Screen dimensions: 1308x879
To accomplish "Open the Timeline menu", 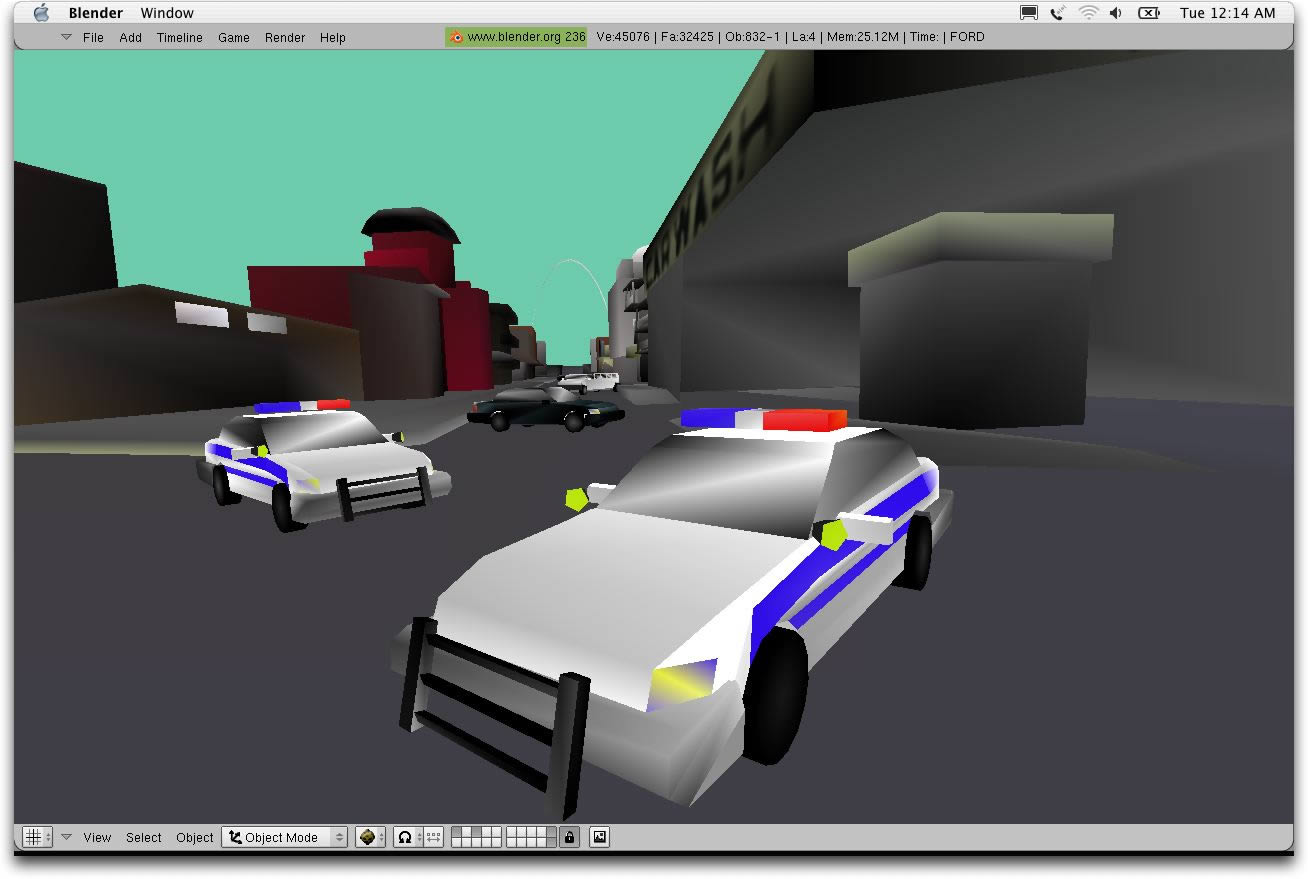I will pyautogui.click(x=179, y=37).
